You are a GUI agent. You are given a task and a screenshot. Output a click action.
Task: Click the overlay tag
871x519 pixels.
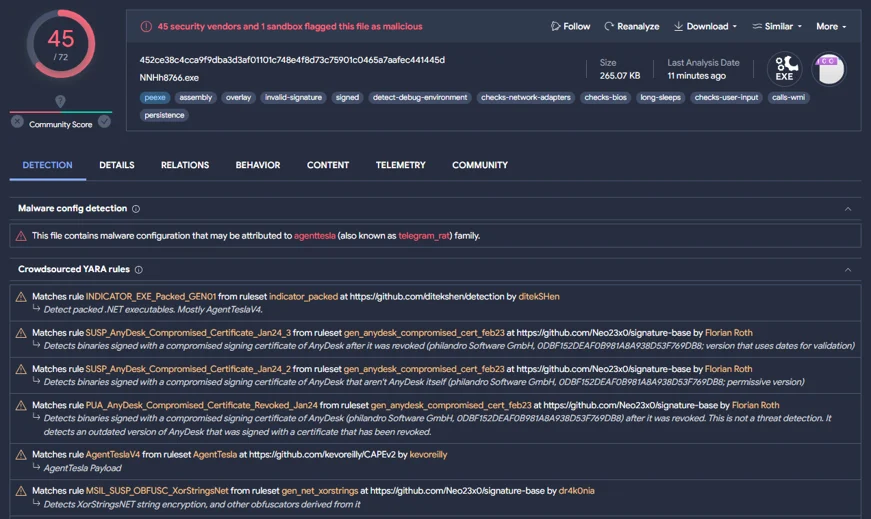click(x=238, y=97)
